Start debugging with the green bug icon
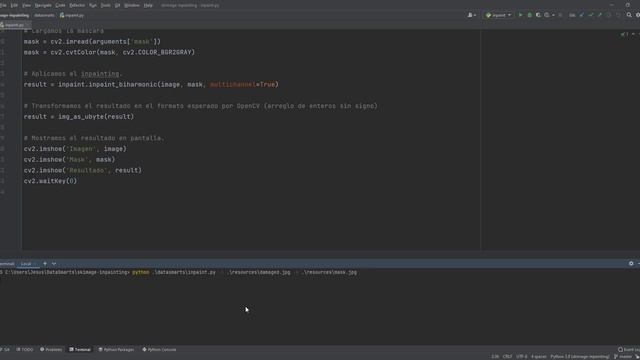The width and height of the screenshot is (640, 360). (x=529, y=15)
